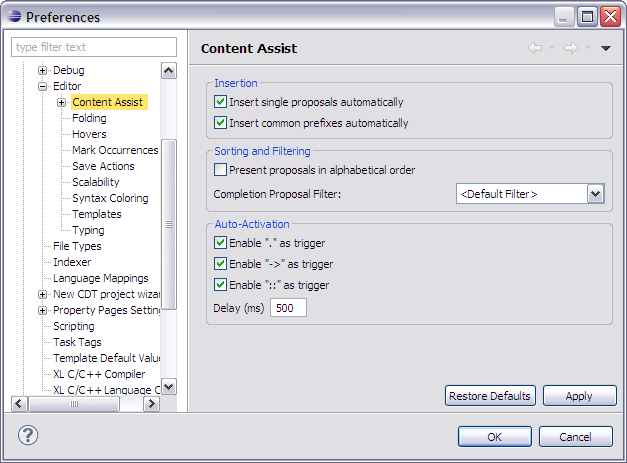Select Content Assist in the tree
The width and height of the screenshot is (627, 463).
[x=108, y=102]
